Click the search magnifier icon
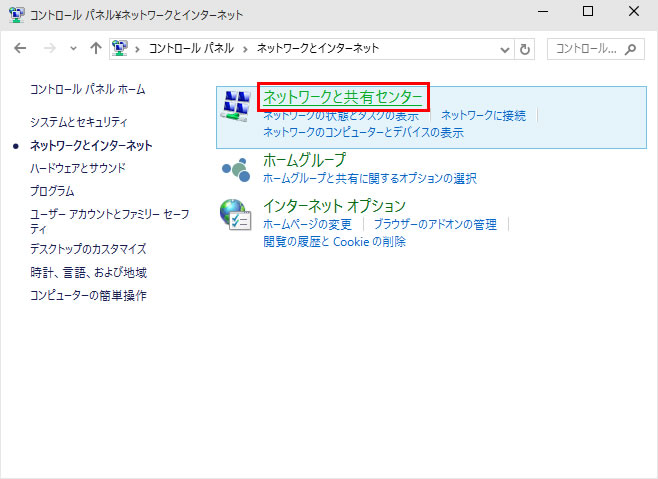Viewport: 658px width, 479px height. point(630,49)
